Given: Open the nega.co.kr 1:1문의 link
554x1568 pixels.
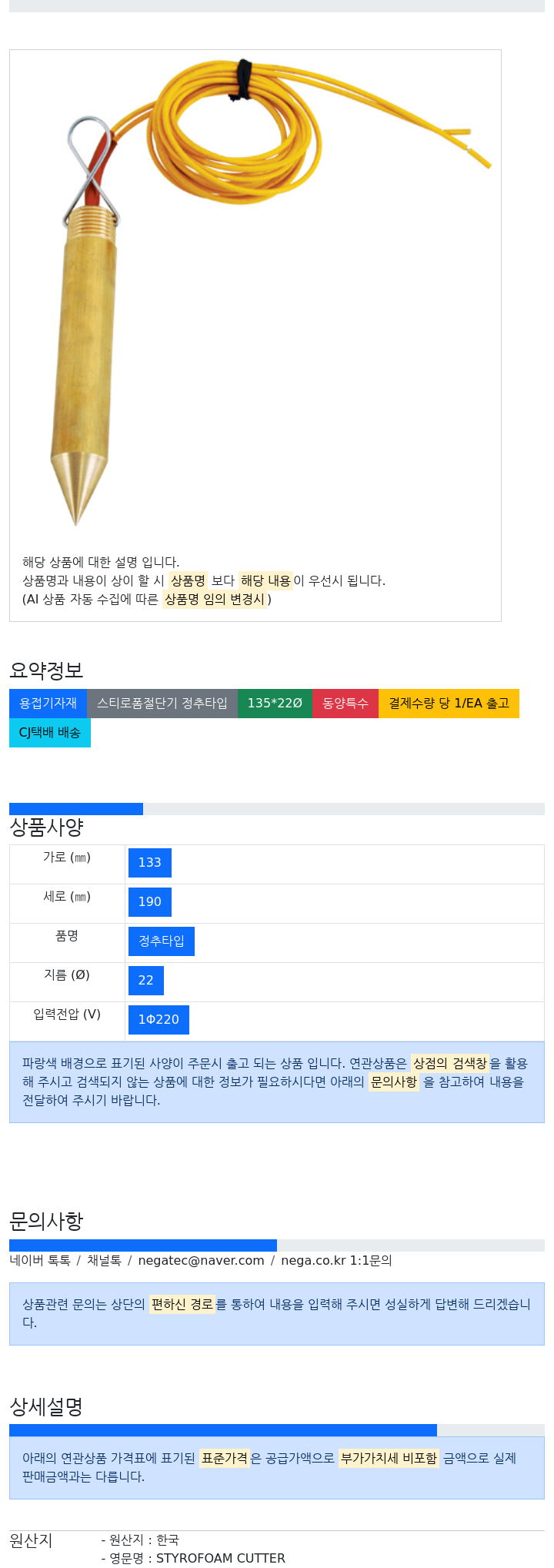Looking at the screenshot, I should [x=336, y=1261].
